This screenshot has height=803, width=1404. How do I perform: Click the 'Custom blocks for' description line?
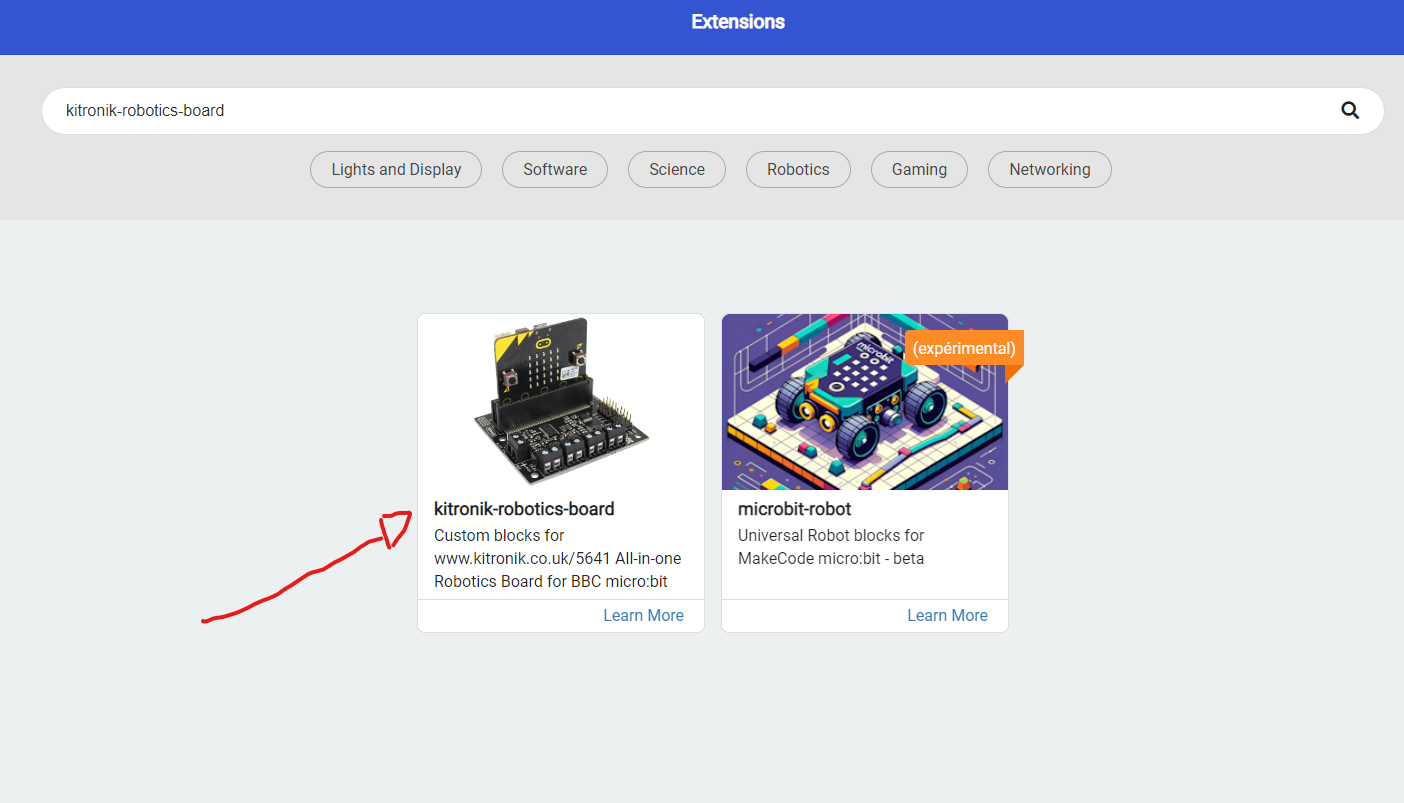[x=499, y=536]
